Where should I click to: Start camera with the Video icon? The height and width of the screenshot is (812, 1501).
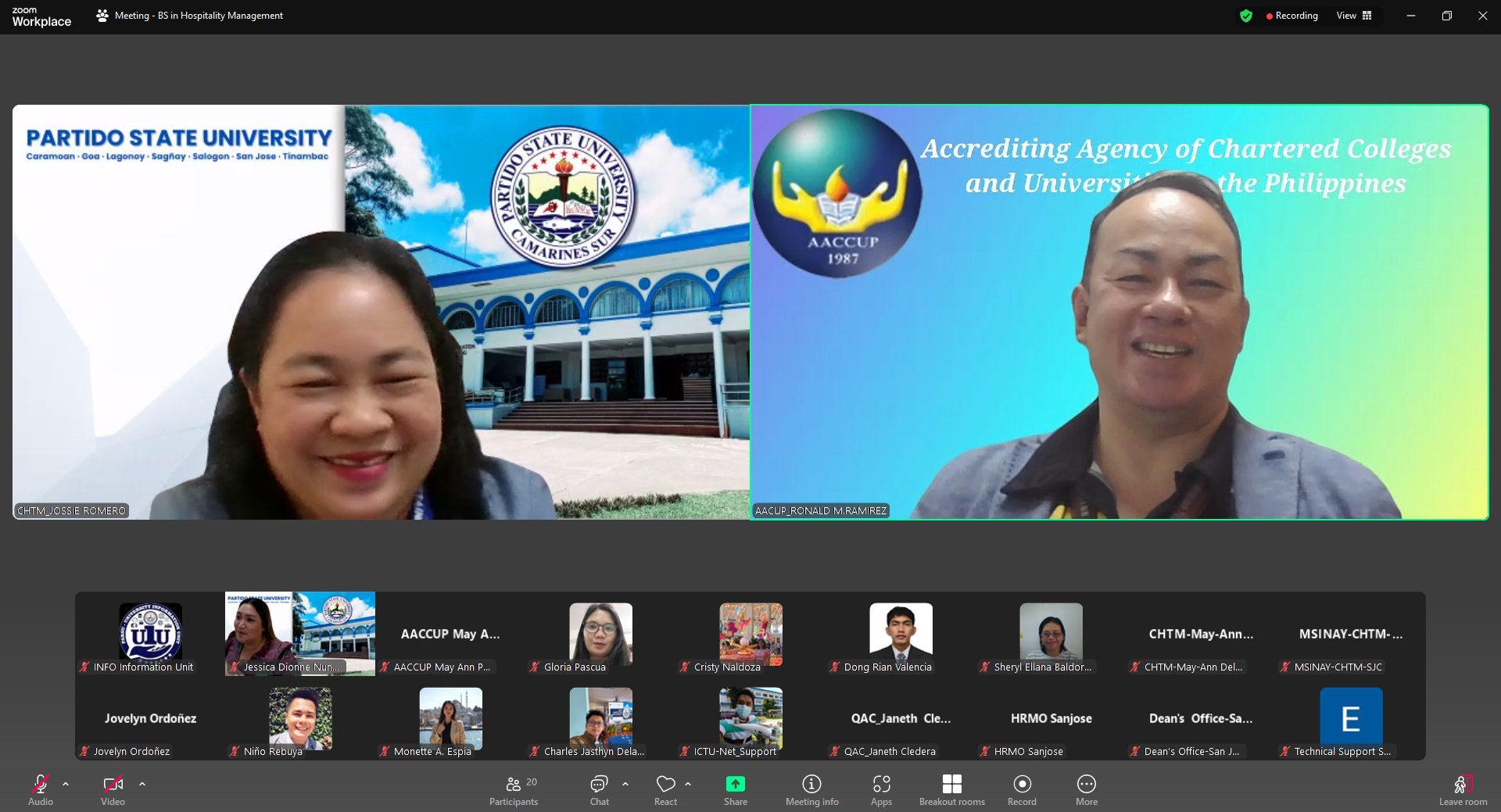[x=113, y=783]
